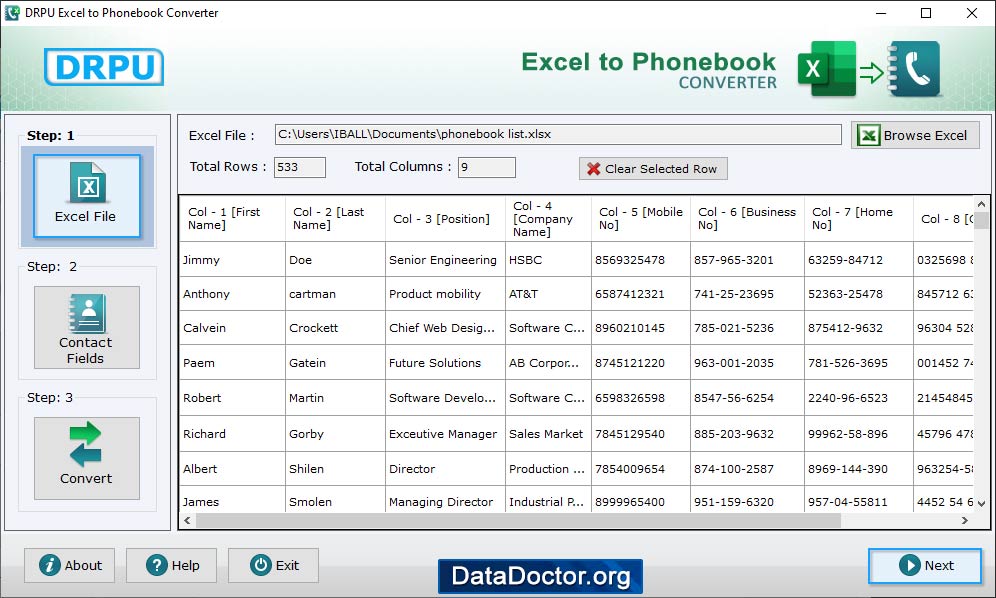This screenshot has width=996, height=598.
Task: Click home number 2240-96-6523
Action: (859, 398)
